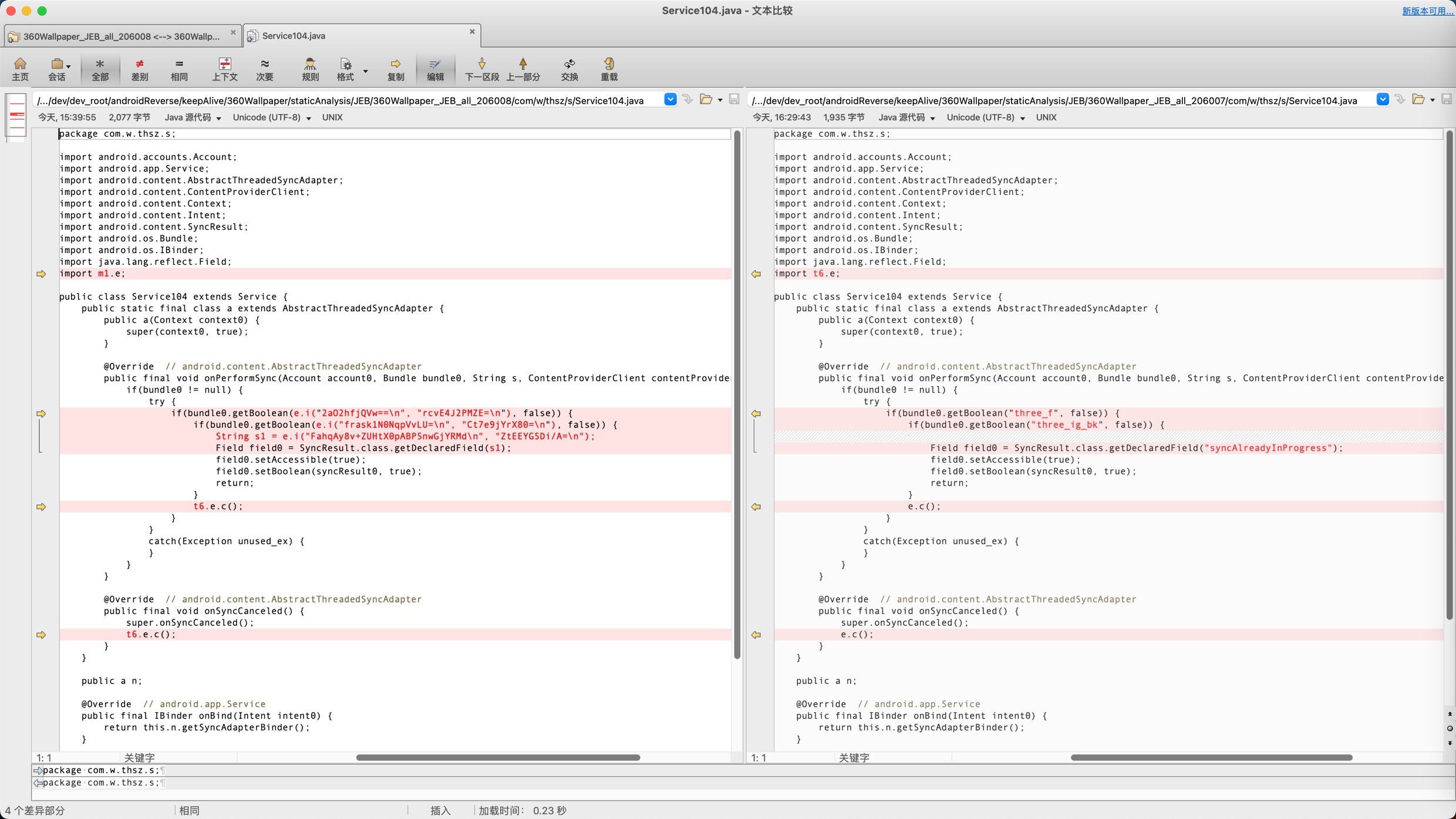Viewport: 1456px width, 819px height.
Task: Copy left arrow at onSyncCanceled 'e.c()' line
Action: pos(756,635)
